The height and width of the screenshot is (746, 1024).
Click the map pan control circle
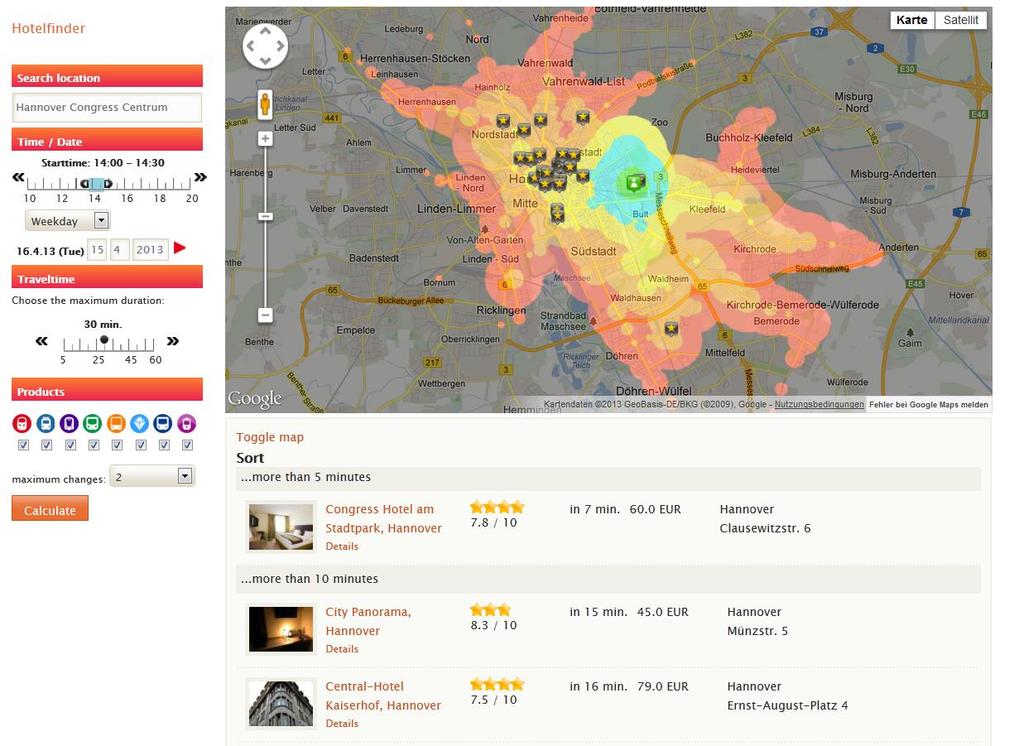point(265,46)
